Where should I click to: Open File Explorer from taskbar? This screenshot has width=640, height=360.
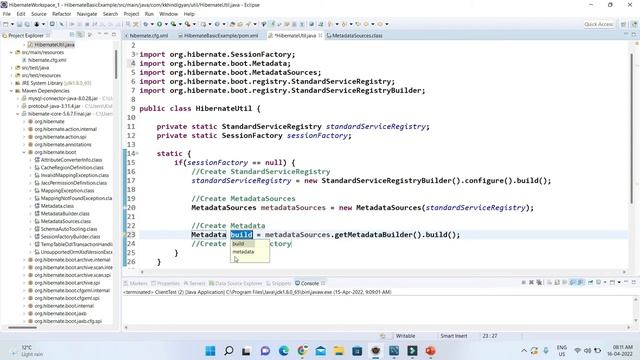tap(338, 351)
